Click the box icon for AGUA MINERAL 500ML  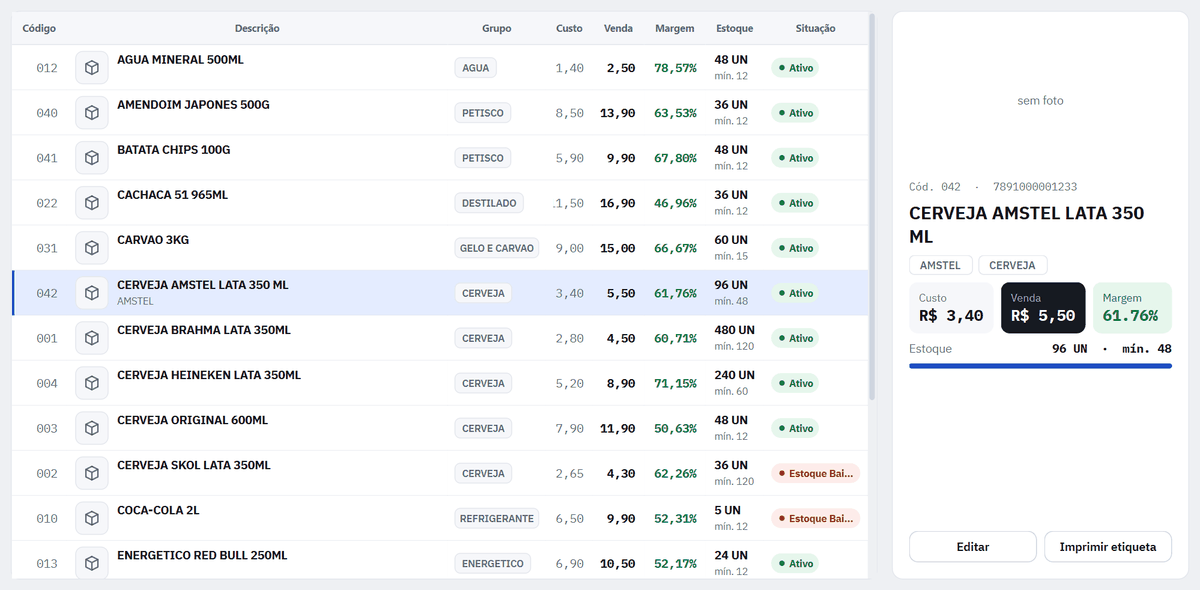(x=92, y=68)
